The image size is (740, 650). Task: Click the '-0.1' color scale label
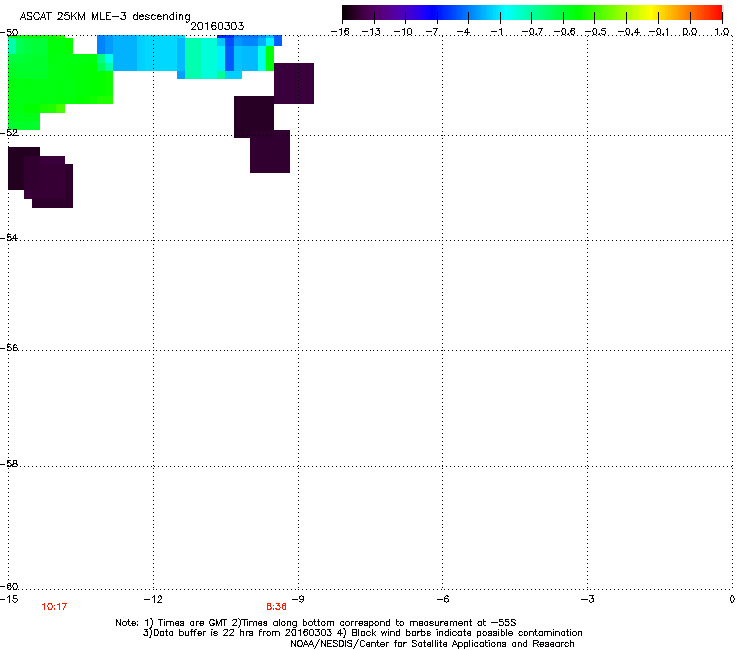[x=660, y=32]
